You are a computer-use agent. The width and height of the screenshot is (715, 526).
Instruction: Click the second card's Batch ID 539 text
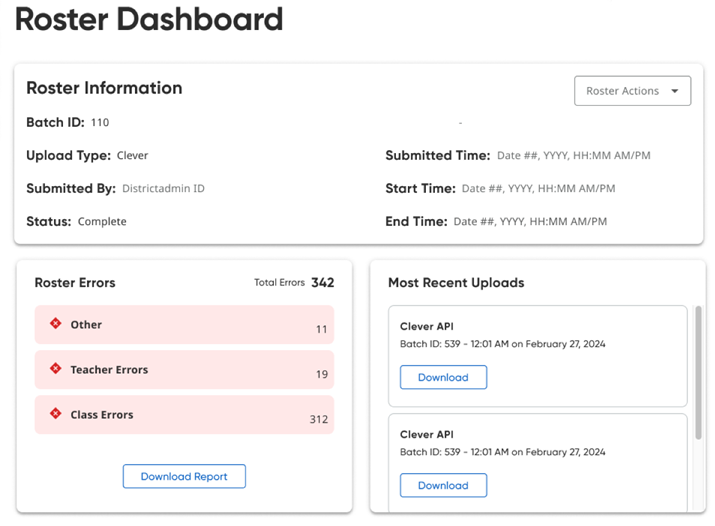point(503,452)
